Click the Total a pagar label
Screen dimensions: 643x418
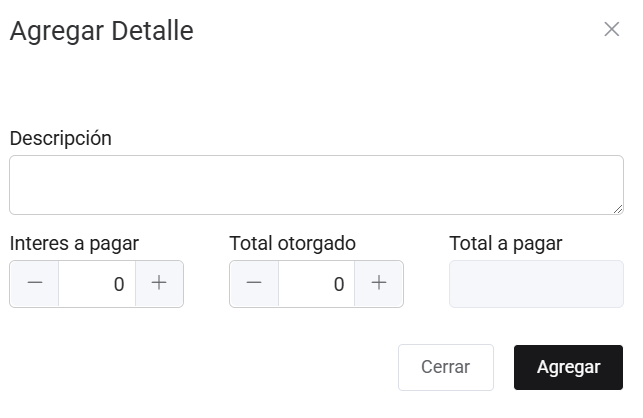(506, 243)
